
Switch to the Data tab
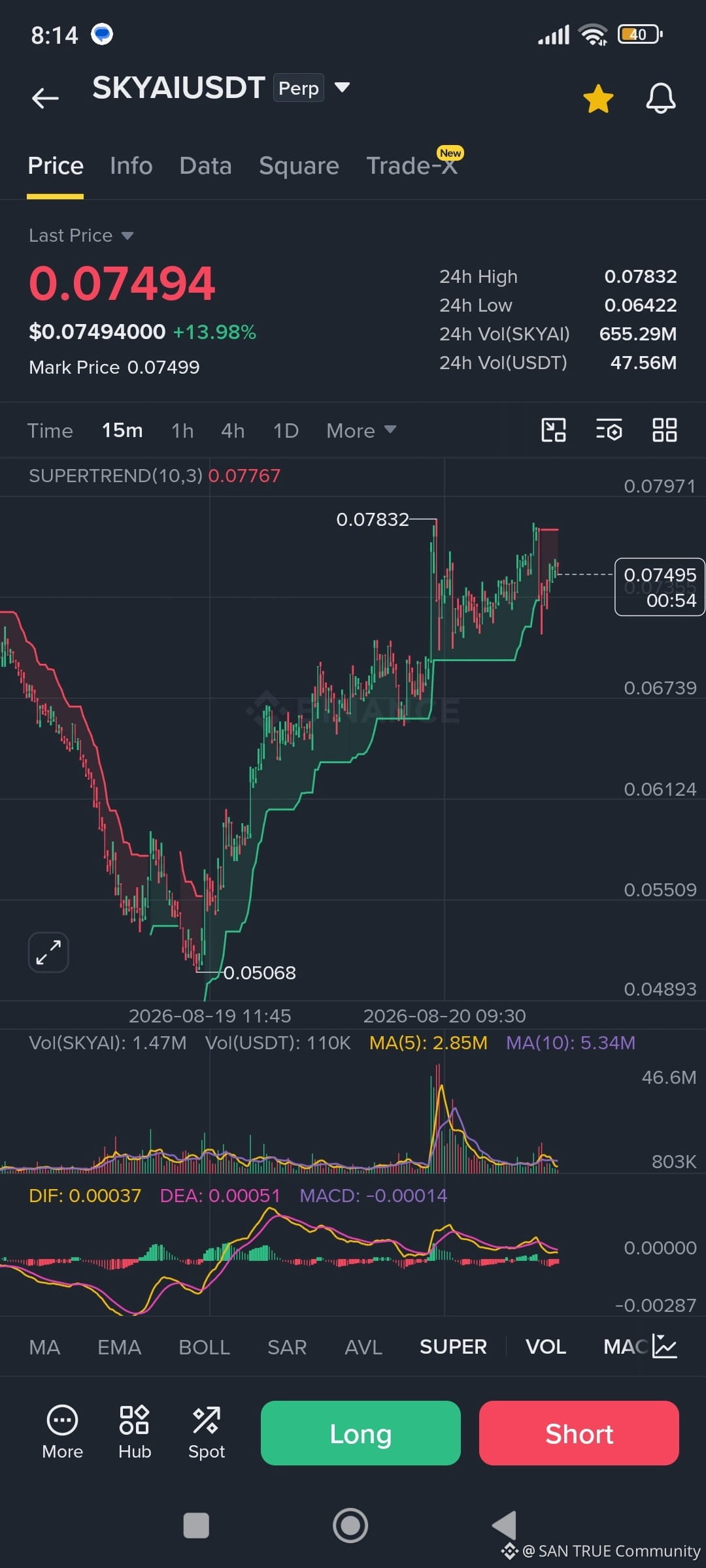tap(205, 166)
